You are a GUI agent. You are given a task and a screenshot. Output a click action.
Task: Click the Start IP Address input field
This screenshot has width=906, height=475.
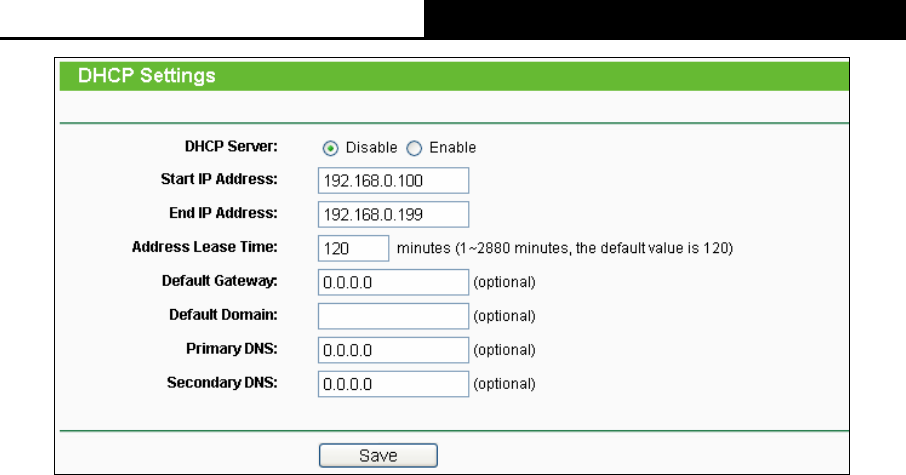[393, 181]
